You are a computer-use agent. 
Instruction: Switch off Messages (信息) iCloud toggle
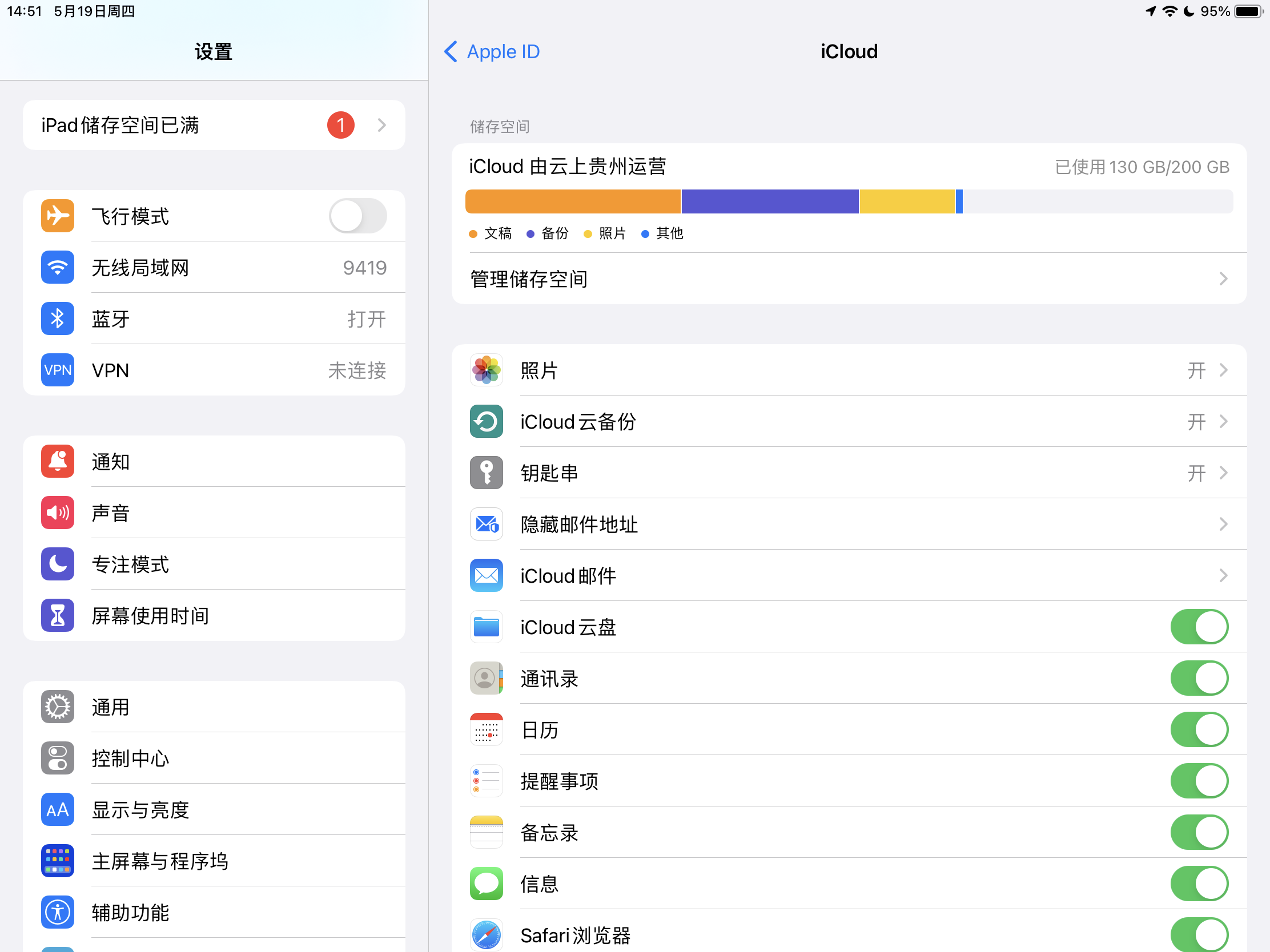point(1199,884)
